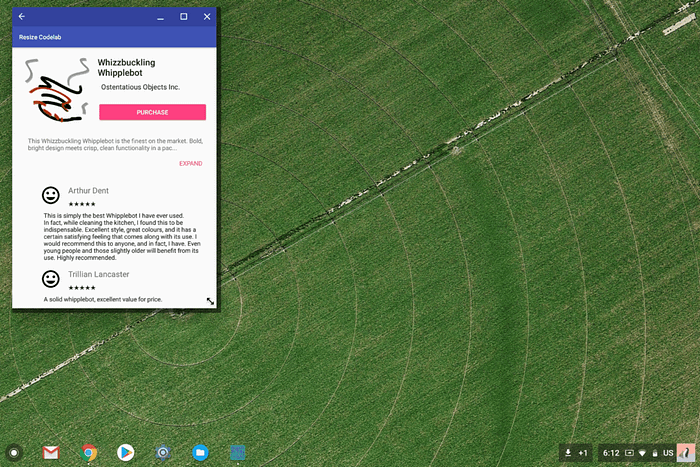The width and height of the screenshot is (700, 467).
Task: Click the US keyboard layout indicator
Action: (x=668, y=453)
